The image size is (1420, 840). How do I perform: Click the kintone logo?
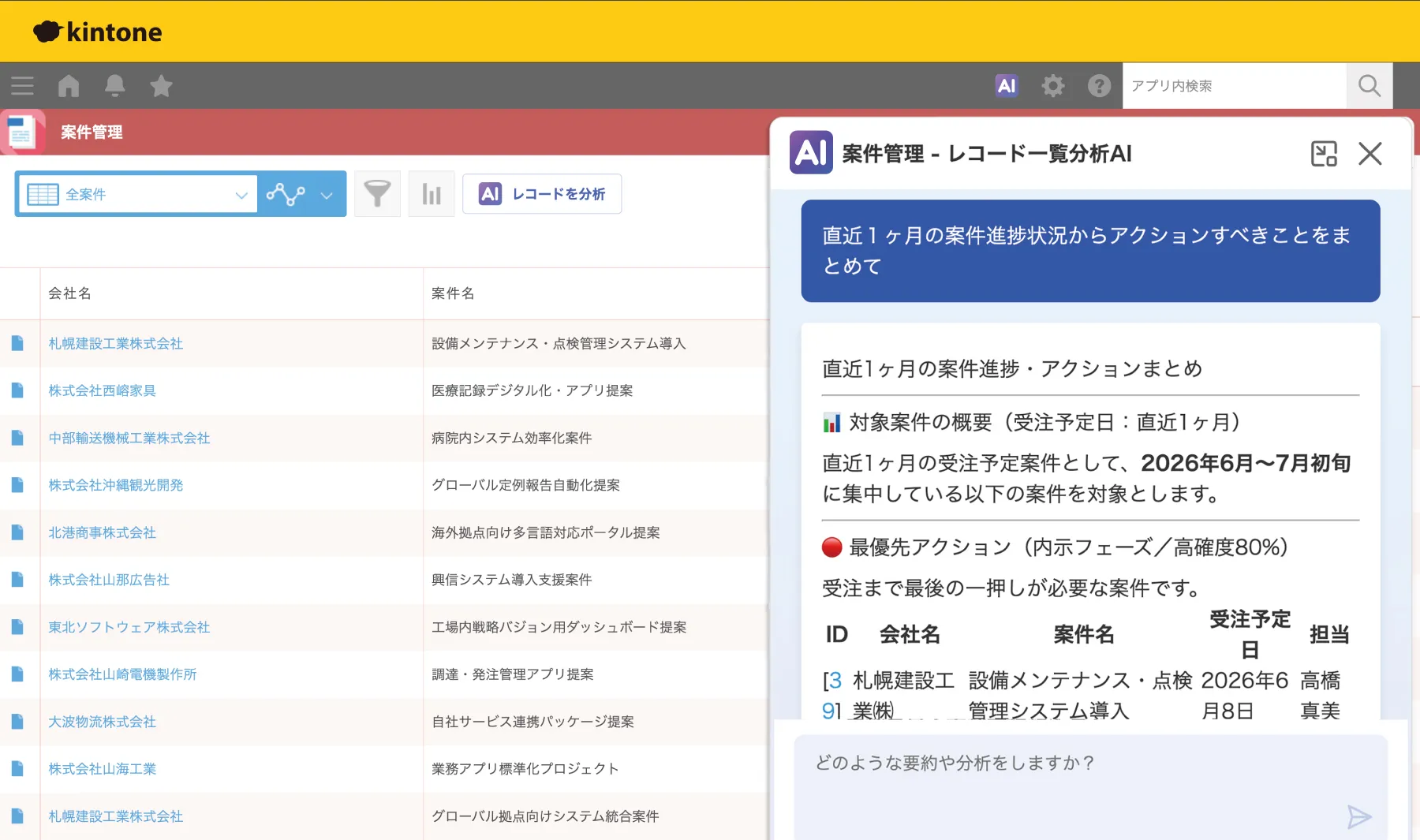pyautogui.click(x=97, y=32)
